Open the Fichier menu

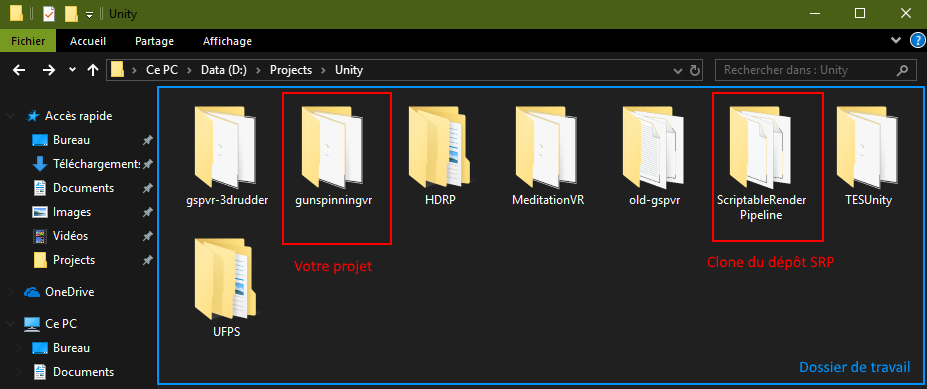click(x=28, y=41)
